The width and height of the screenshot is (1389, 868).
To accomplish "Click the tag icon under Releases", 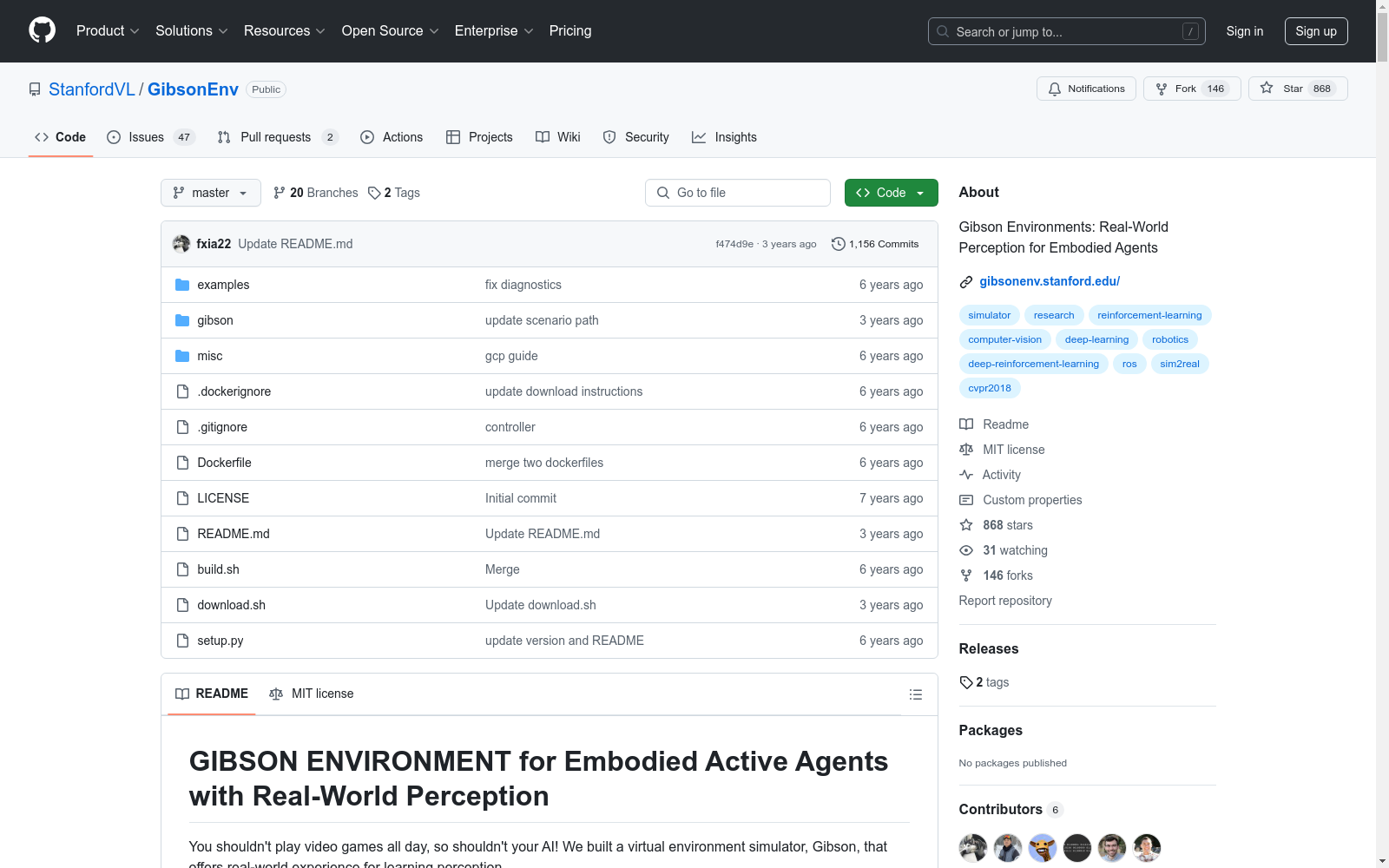I will (x=966, y=682).
